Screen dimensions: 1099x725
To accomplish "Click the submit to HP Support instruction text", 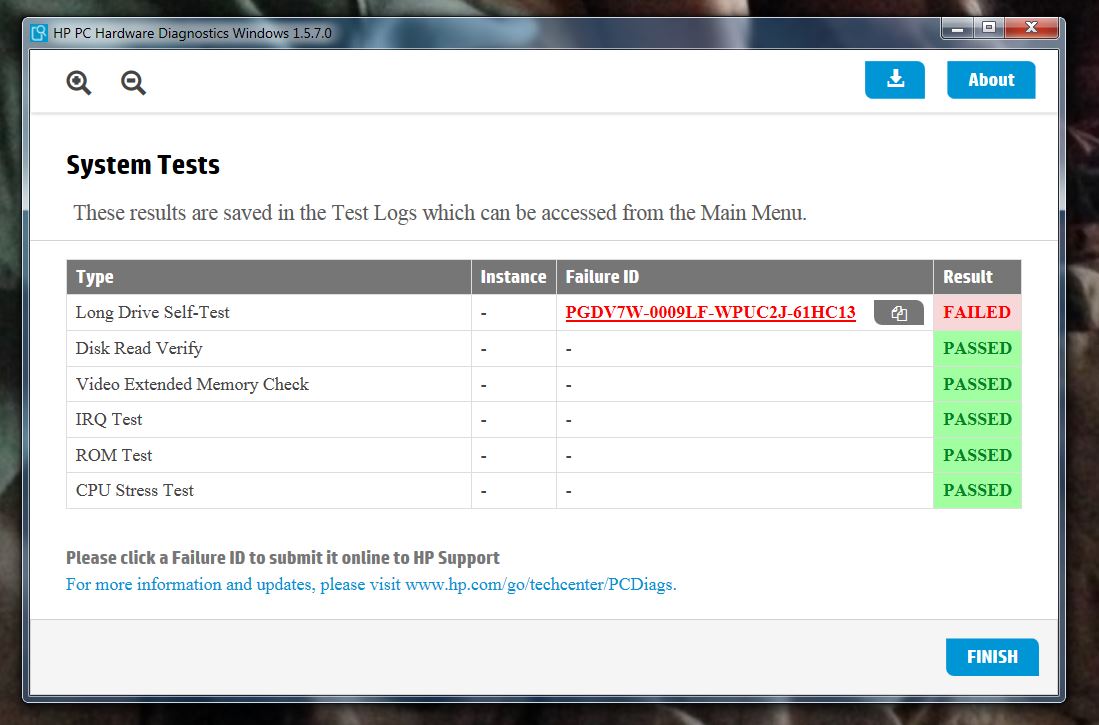I will click(x=282, y=558).
